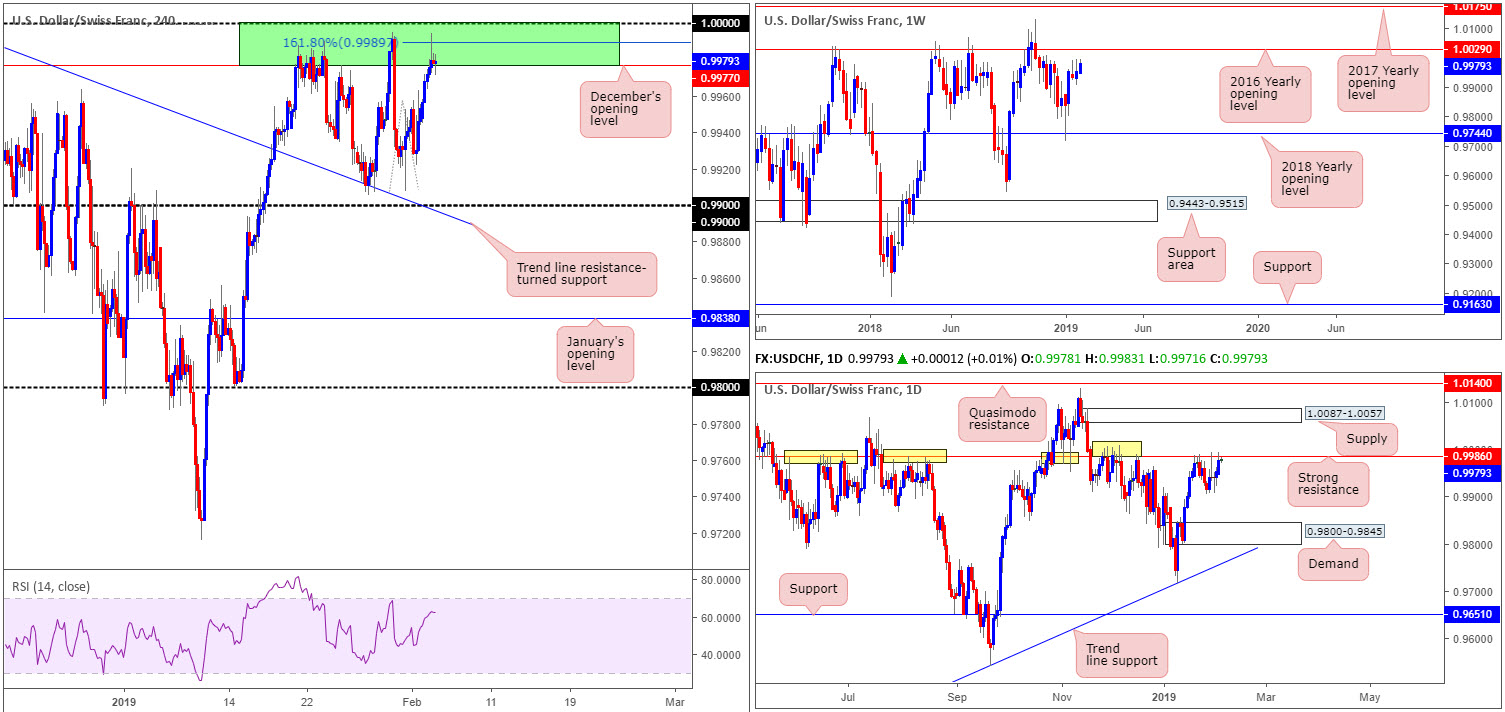Click the red 1.00290 price label

coord(1473,48)
